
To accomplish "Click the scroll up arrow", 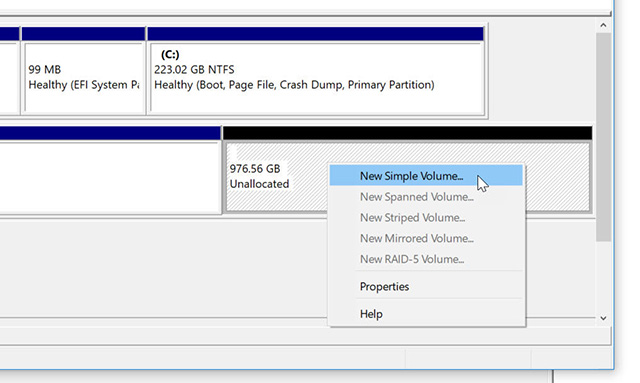I will pos(603,25).
